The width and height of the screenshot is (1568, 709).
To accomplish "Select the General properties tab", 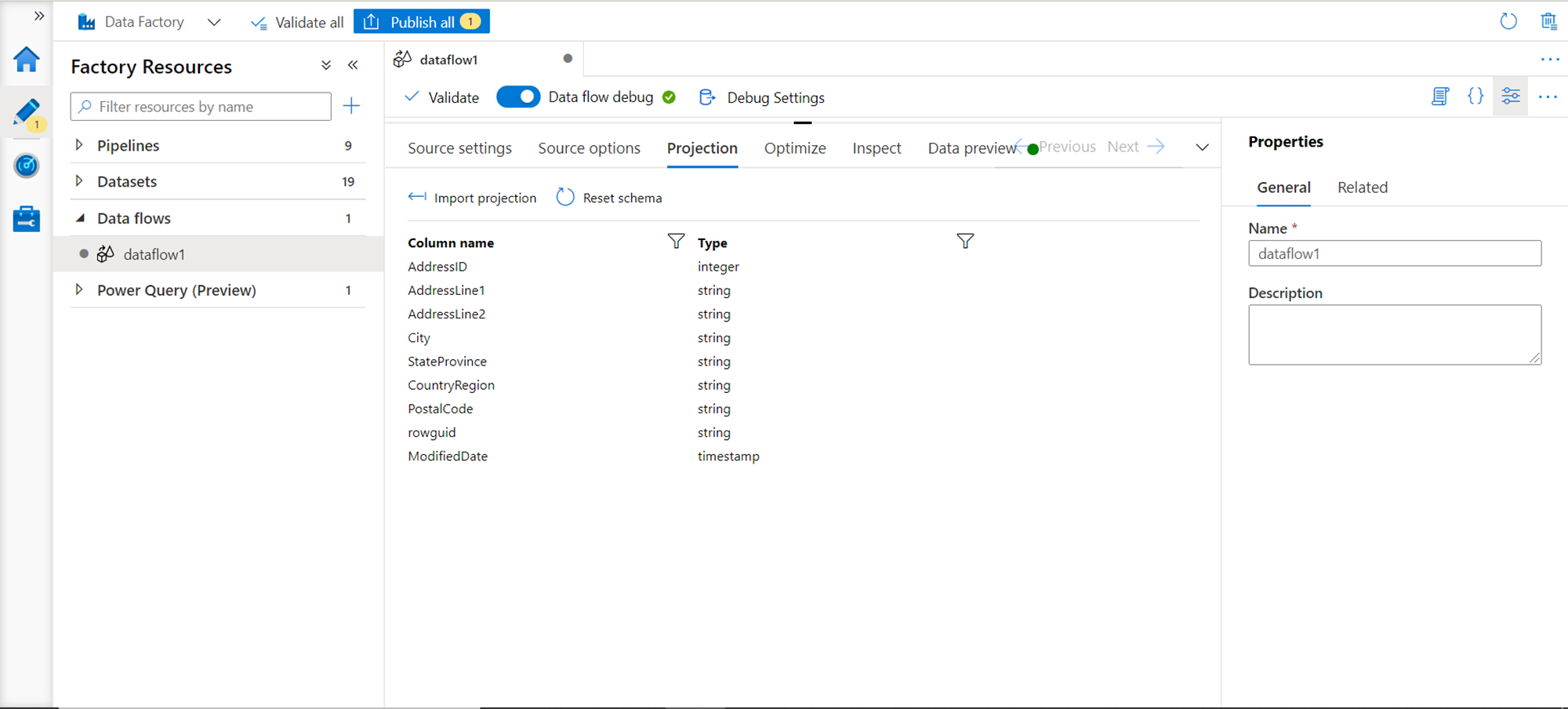I will coord(1283,187).
